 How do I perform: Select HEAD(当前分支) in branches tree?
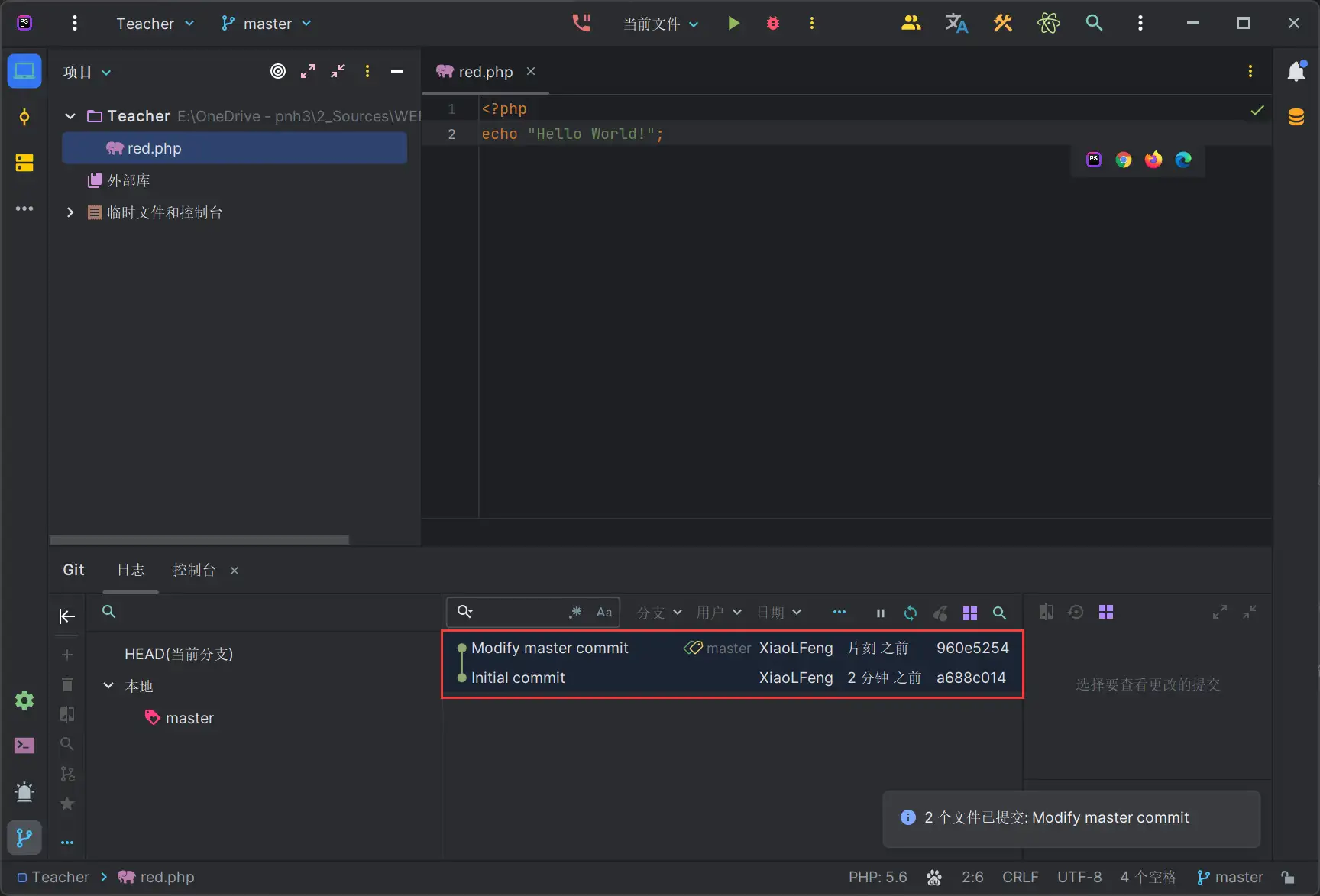(x=179, y=654)
